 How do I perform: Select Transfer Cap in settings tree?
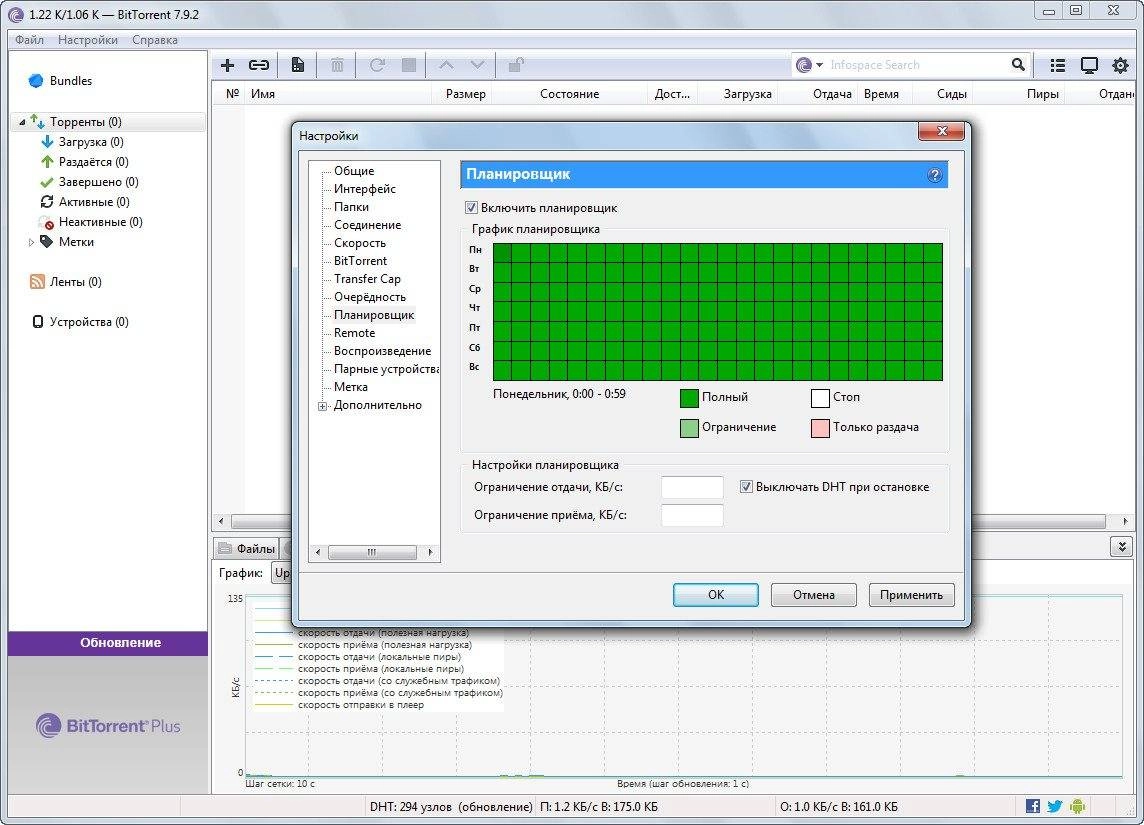[x=367, y=279]
